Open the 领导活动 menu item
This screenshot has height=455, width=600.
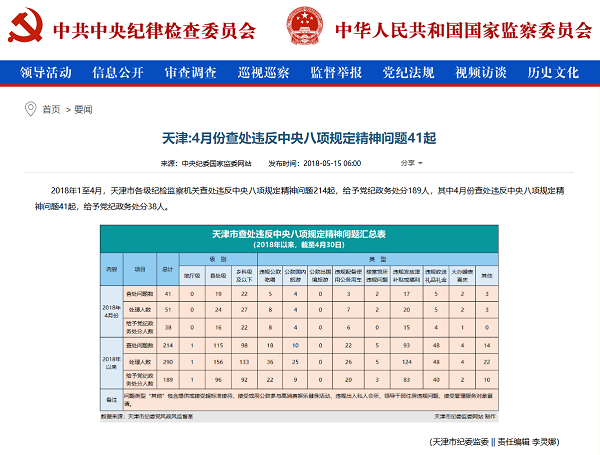click(46, 72)
